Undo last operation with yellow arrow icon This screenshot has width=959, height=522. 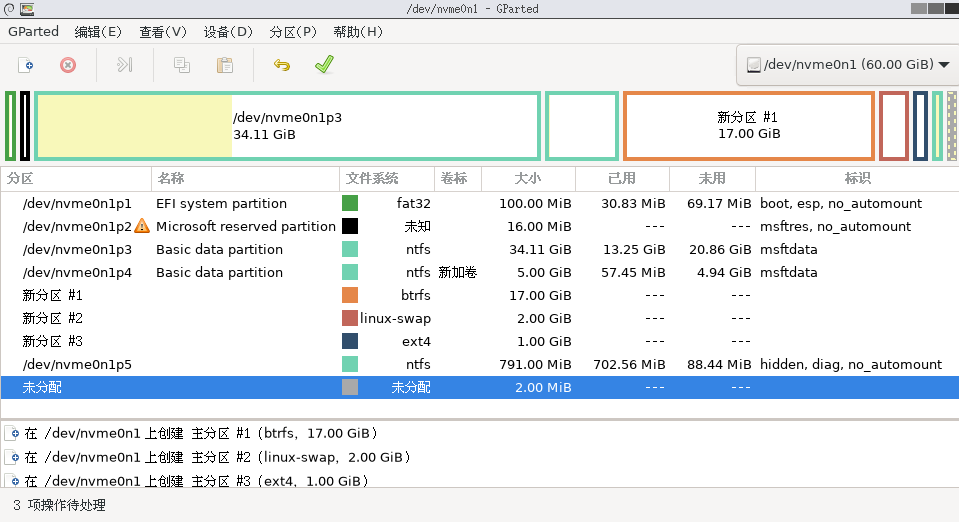pos(282,65)
